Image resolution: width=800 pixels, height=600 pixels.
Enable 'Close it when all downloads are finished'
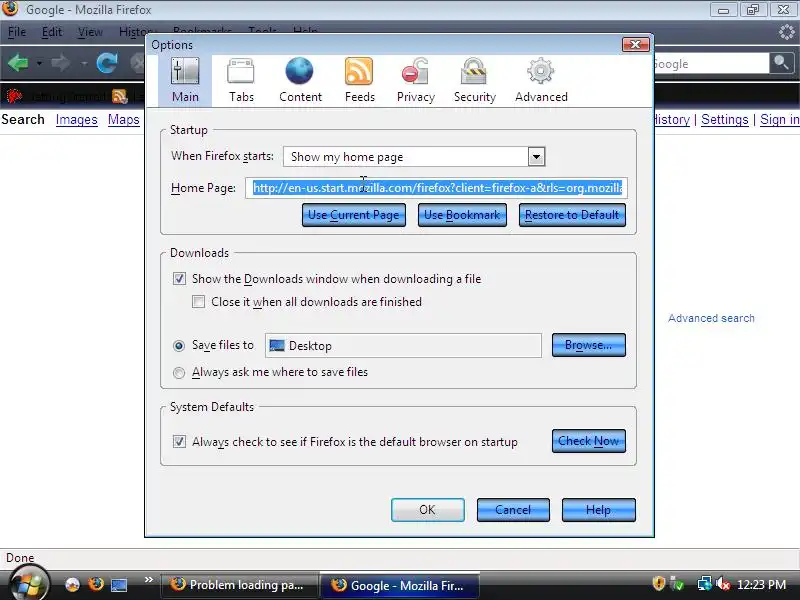point(198,302)
